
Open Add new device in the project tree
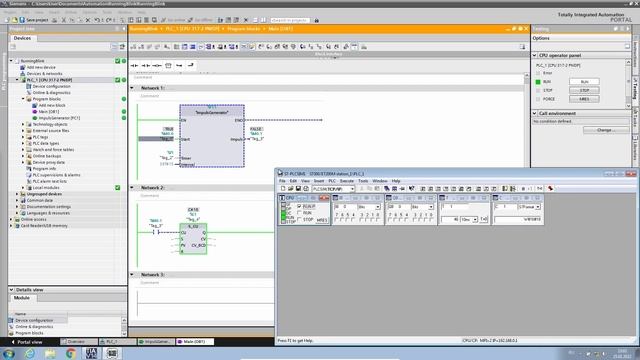click(x=41, y=67)
